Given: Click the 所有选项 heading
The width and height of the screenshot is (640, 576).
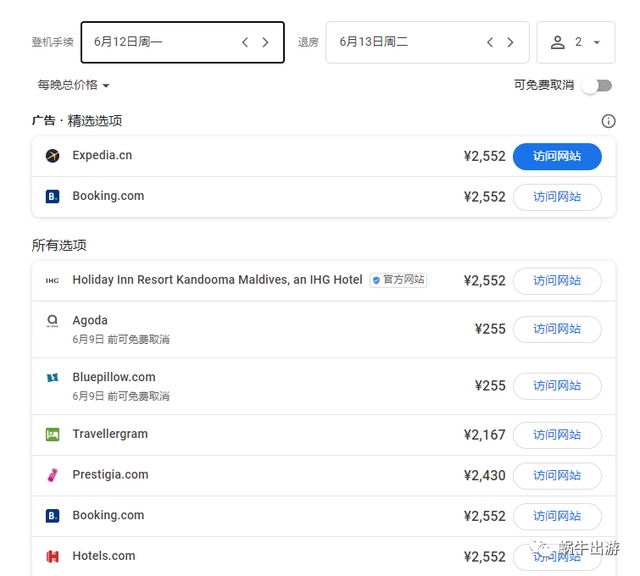Looking at the screenshot, I should [59, 245].
